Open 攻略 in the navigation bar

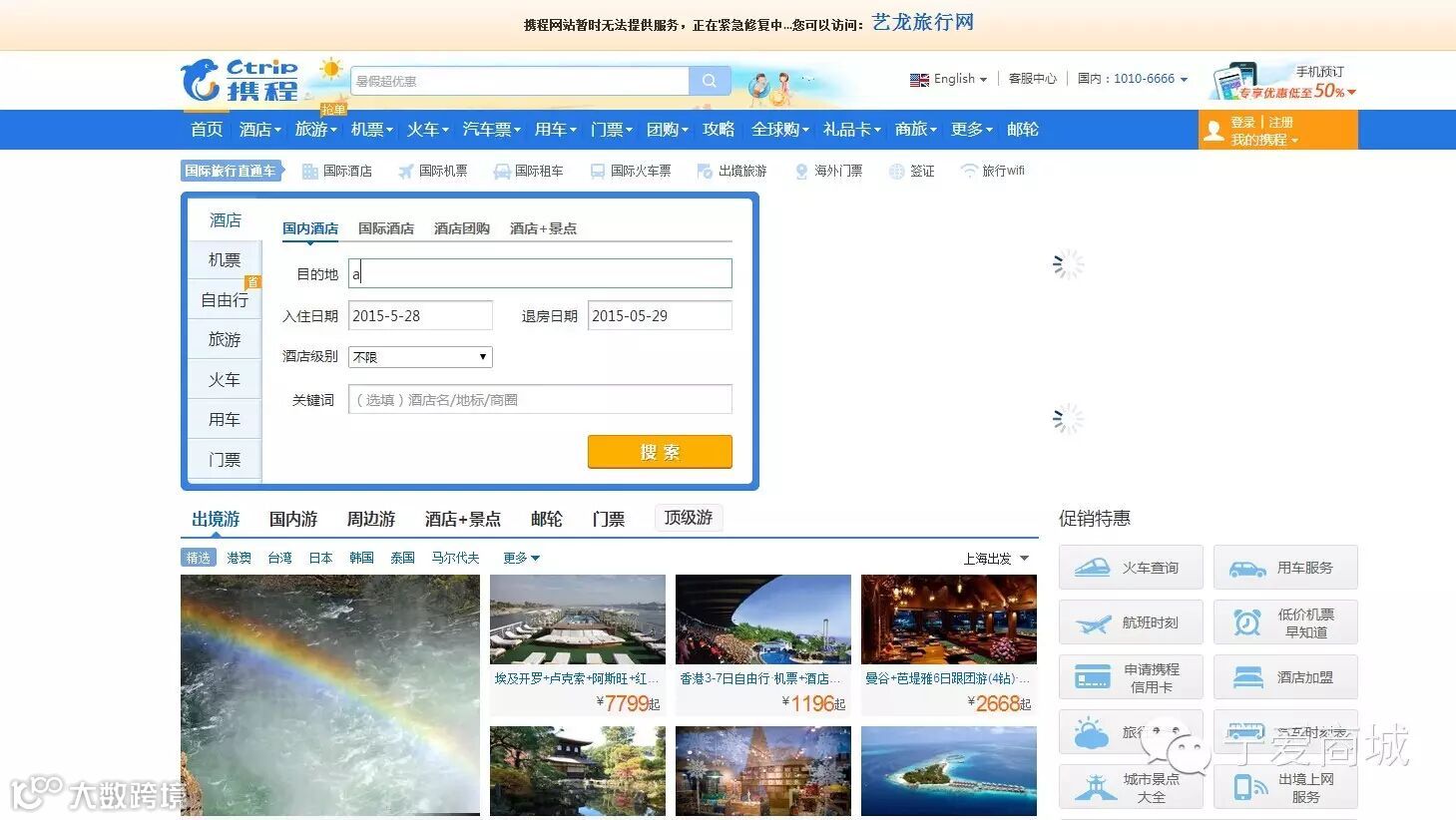pos(719,130)
